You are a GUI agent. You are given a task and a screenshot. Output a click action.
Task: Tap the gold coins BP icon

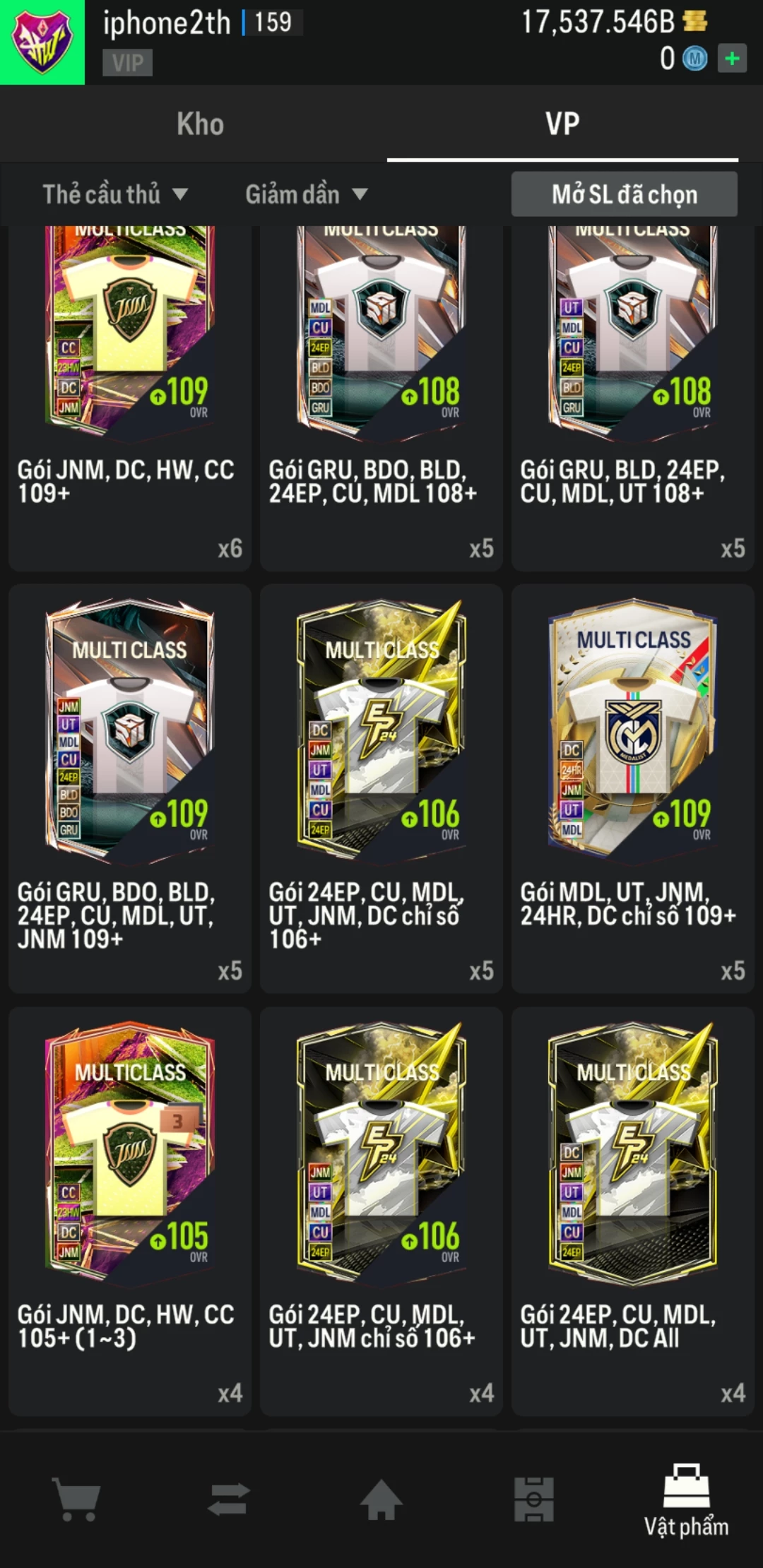pos(695,21)
